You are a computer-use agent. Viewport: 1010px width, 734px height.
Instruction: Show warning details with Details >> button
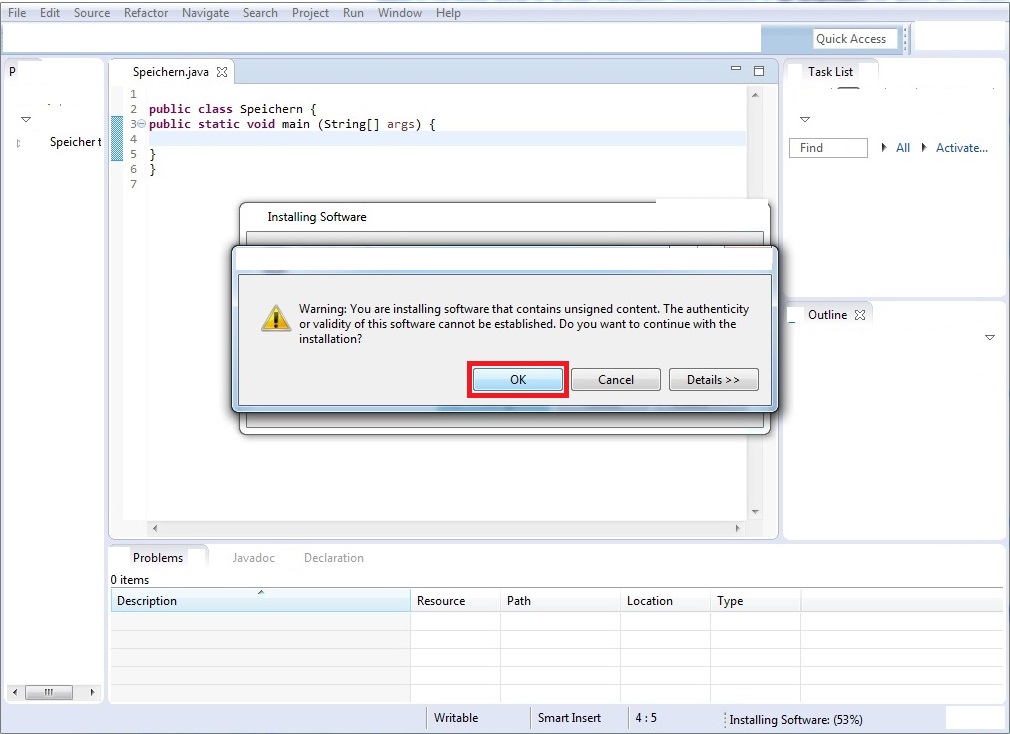coord(713,380)
